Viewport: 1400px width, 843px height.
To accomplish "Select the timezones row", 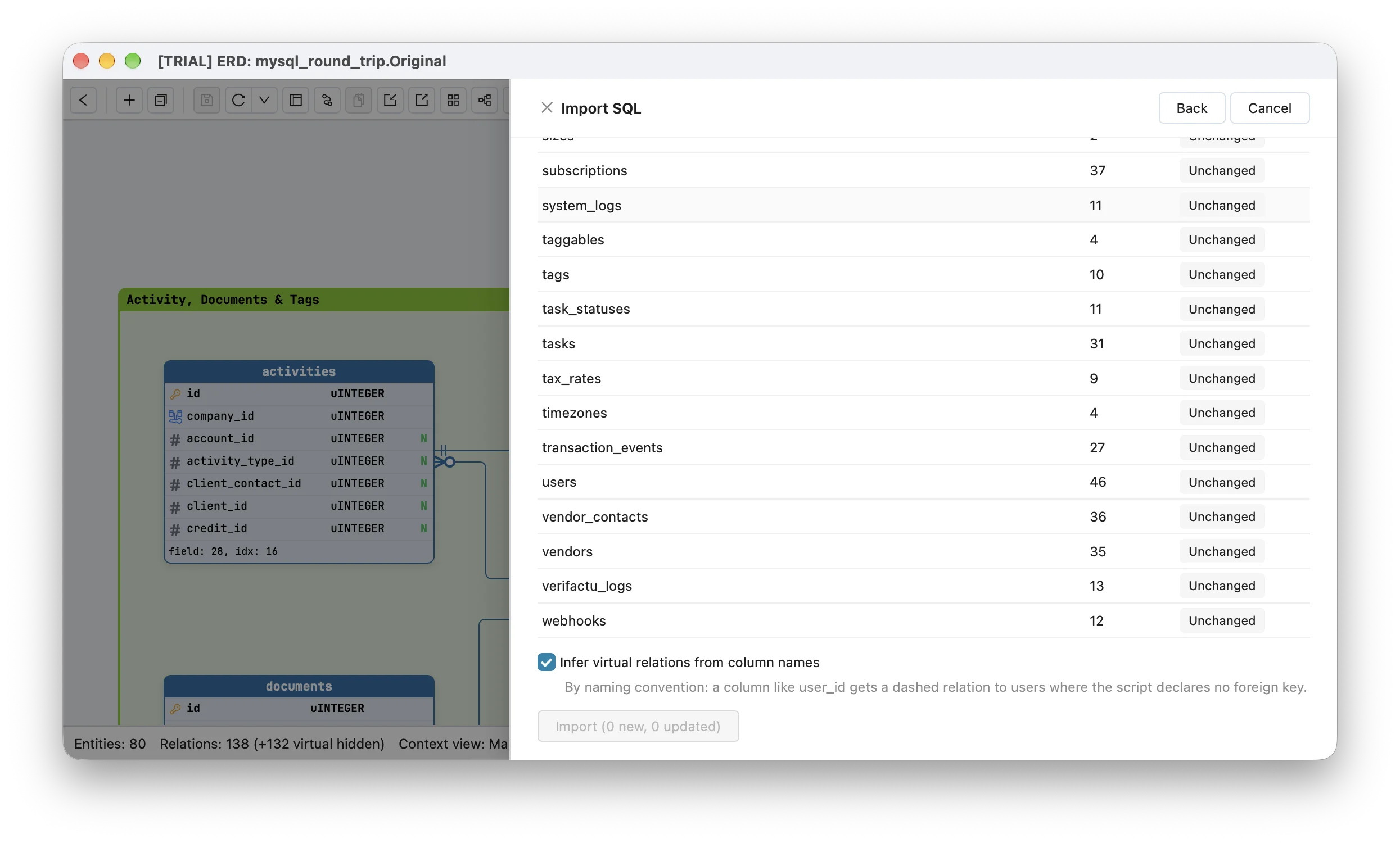I will (x=923, y=413).
